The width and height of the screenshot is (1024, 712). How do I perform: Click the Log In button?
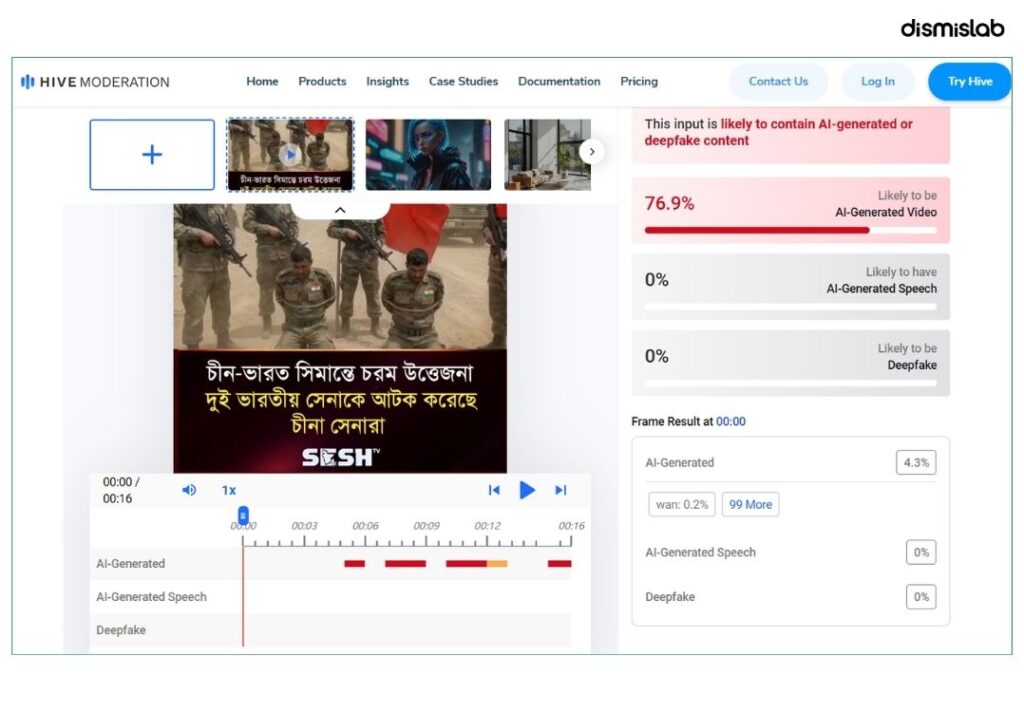[878, 82]
